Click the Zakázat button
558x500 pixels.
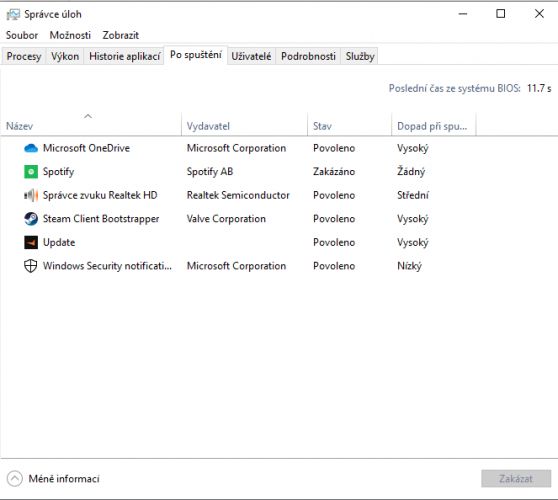[516, 479]
